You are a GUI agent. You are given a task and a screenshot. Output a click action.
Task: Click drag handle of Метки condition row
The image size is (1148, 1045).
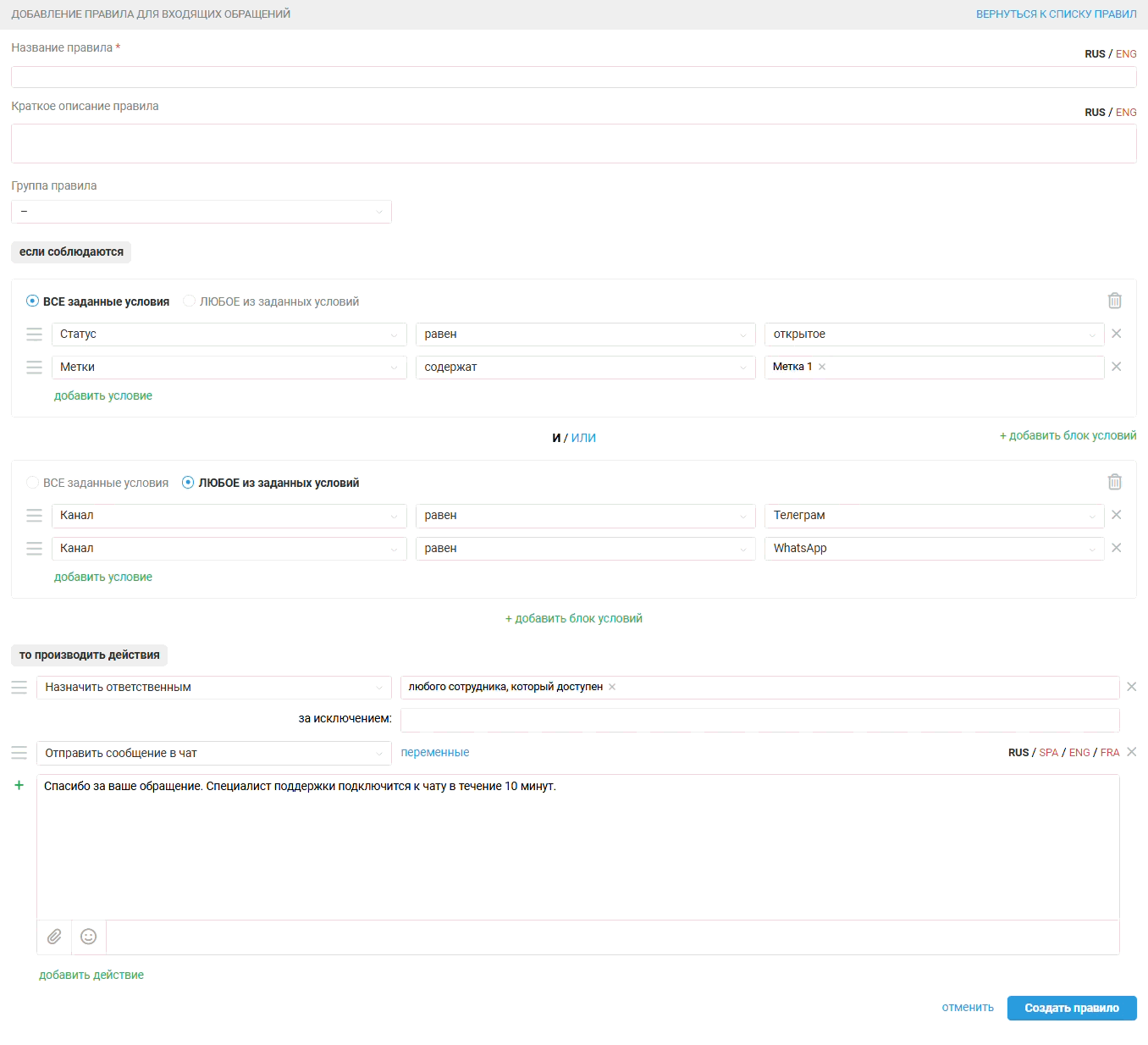click(x=34, y=368)
